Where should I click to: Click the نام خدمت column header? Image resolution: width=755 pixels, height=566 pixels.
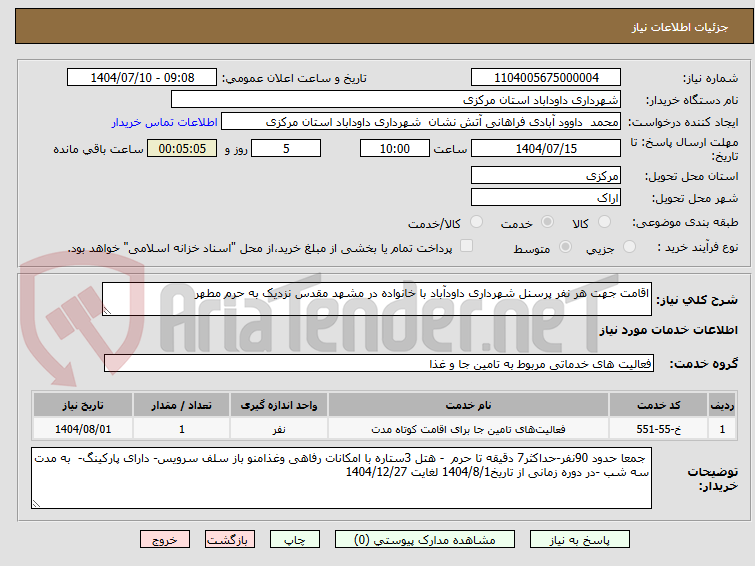pos(469,405)
